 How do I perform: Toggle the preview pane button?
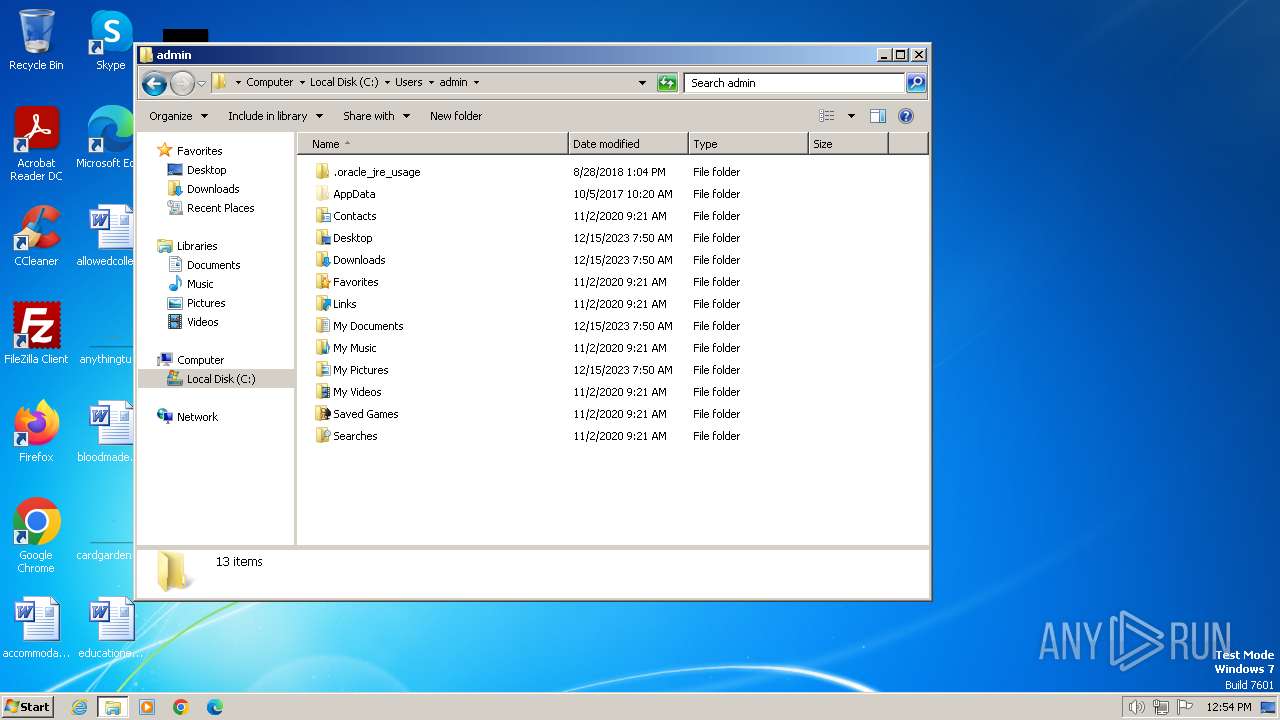pyautogui.click(x=878, y=116)
